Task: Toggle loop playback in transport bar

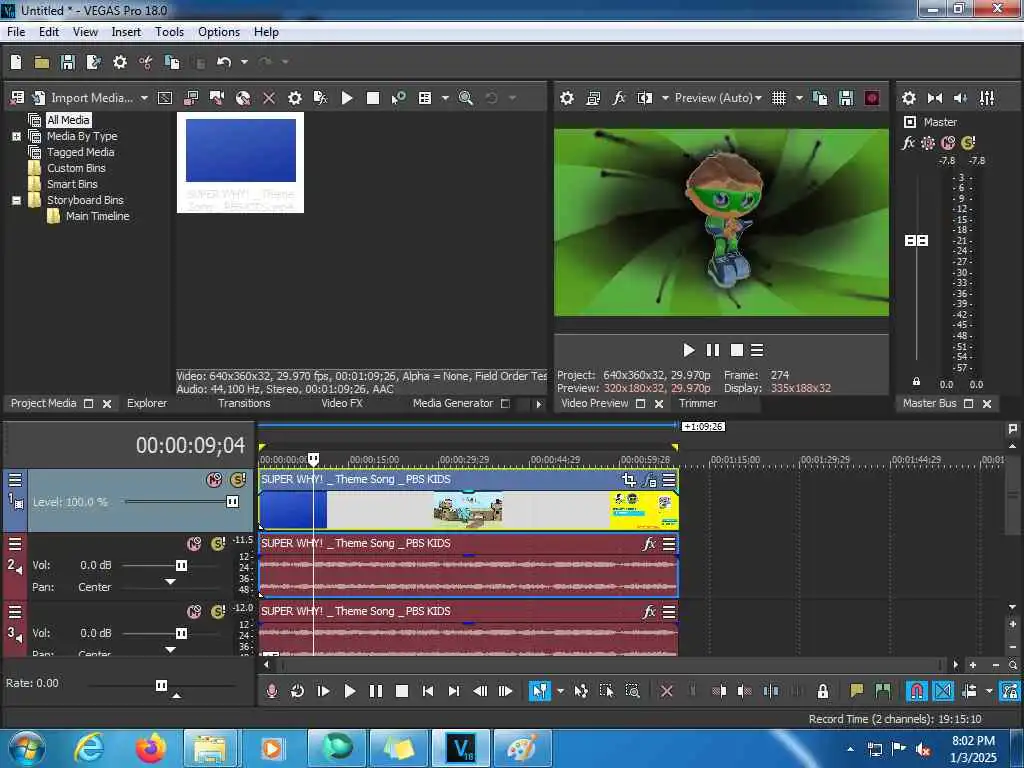Action: pos(297,691)
